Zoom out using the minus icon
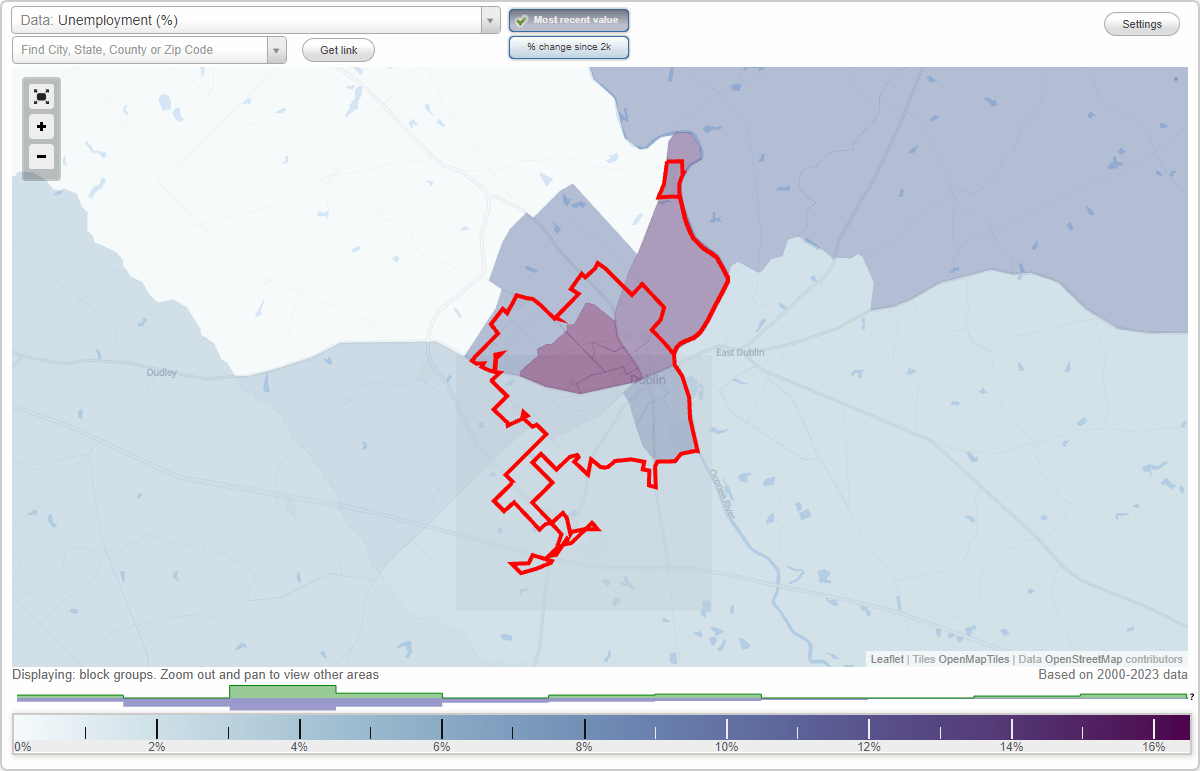The width and height of the screenshot is (1200, 771). (x=41, y=156)
